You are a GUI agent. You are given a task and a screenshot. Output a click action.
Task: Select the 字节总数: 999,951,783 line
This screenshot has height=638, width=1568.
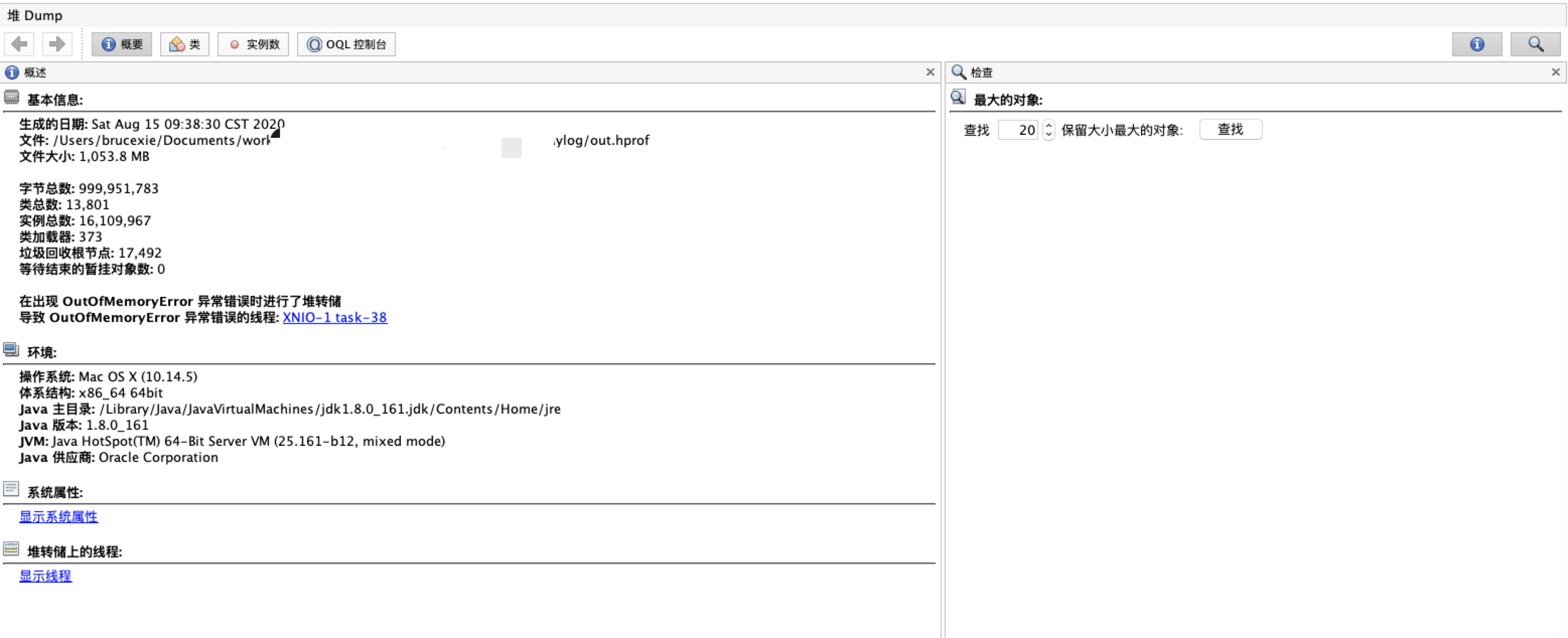click(89, 189)
